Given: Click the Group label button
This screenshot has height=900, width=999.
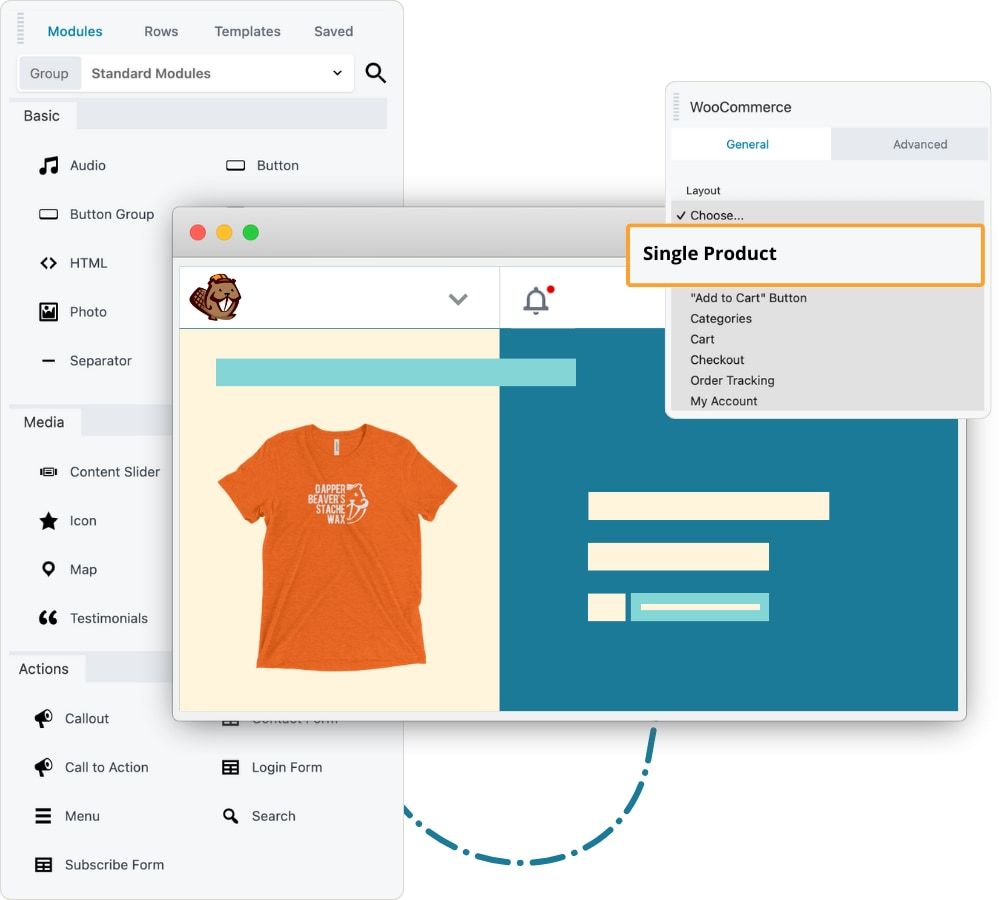Looking at the screenshot, I should coord(49,73).
